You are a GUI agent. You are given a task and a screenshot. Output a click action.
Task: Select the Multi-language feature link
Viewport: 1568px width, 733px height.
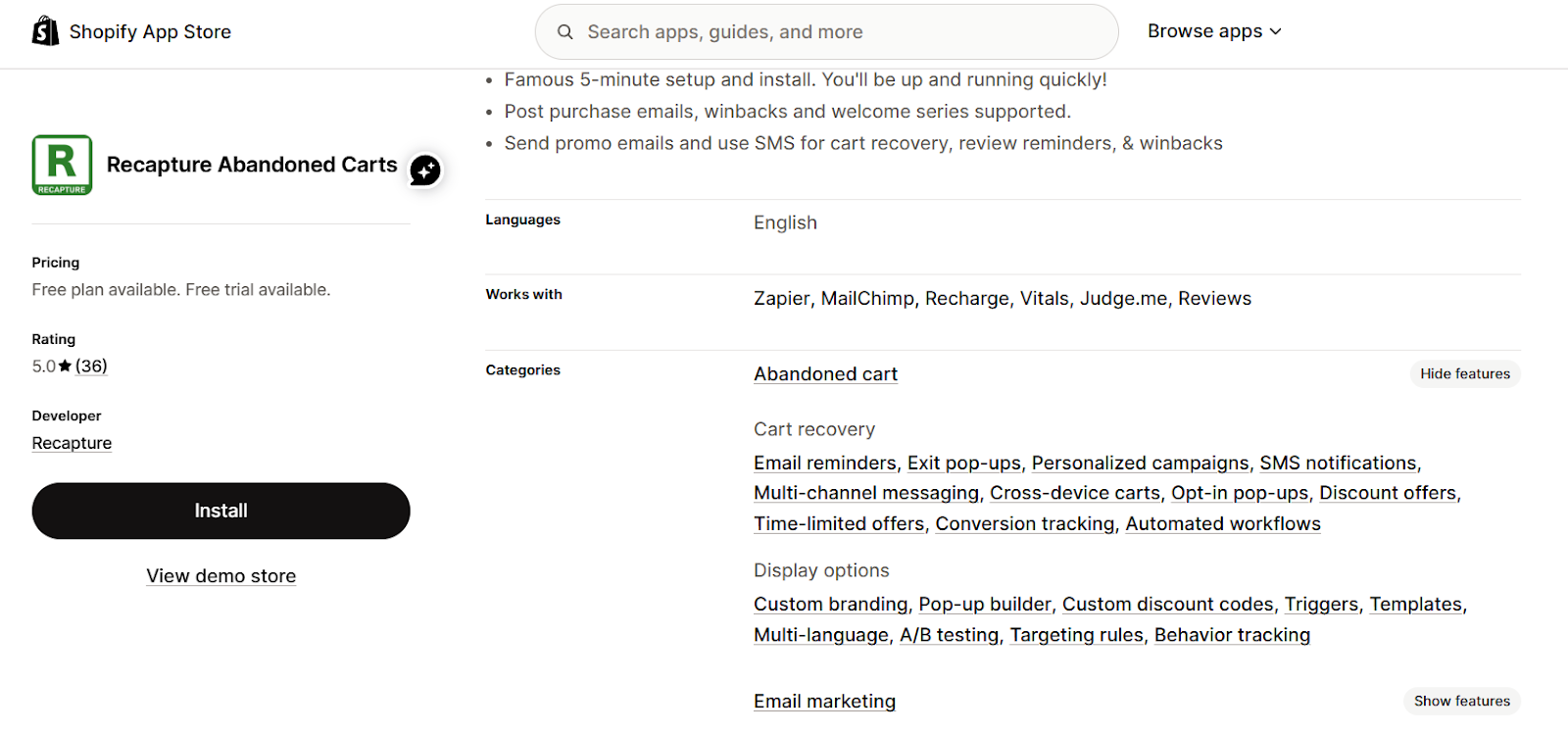[x=821, y=635]
